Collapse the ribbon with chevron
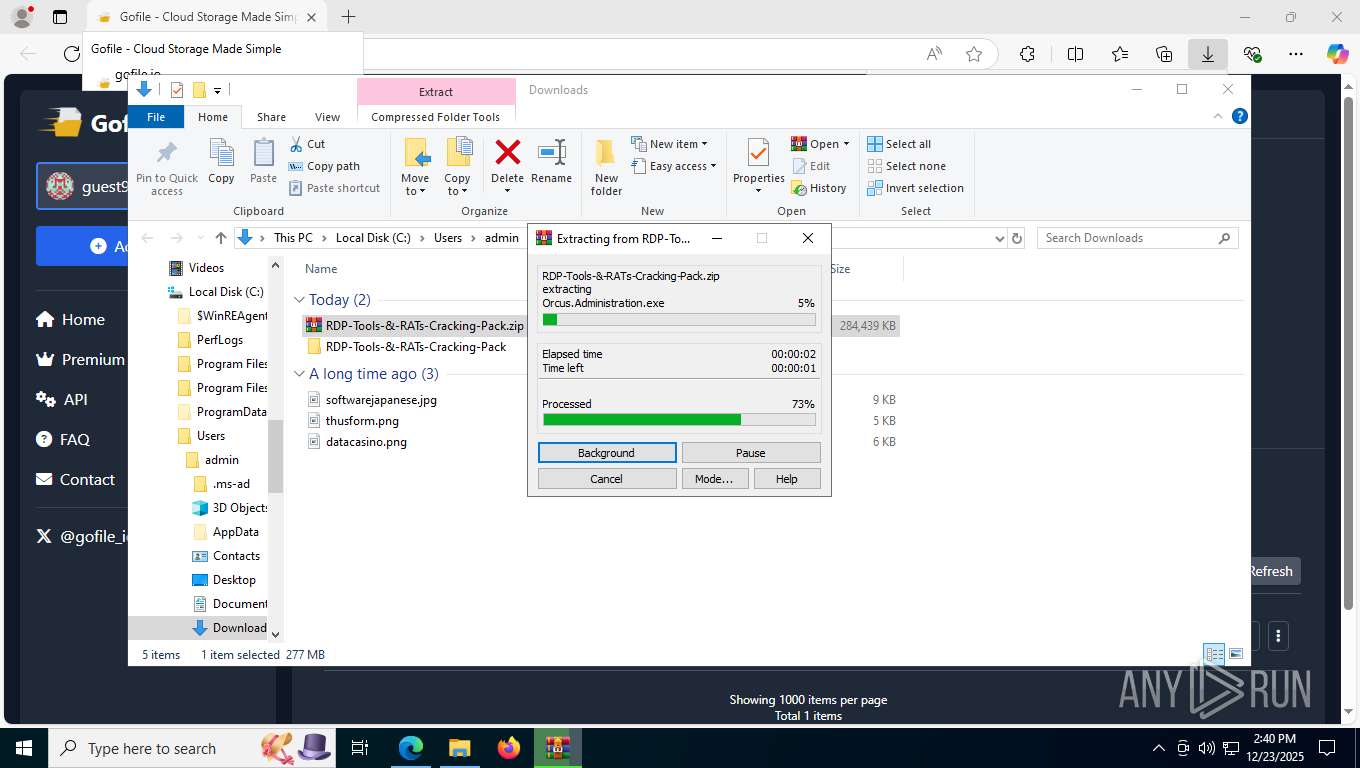The height and width of the screenshot is (768, 1360). pyautogui.click(x=1218, y=116)
